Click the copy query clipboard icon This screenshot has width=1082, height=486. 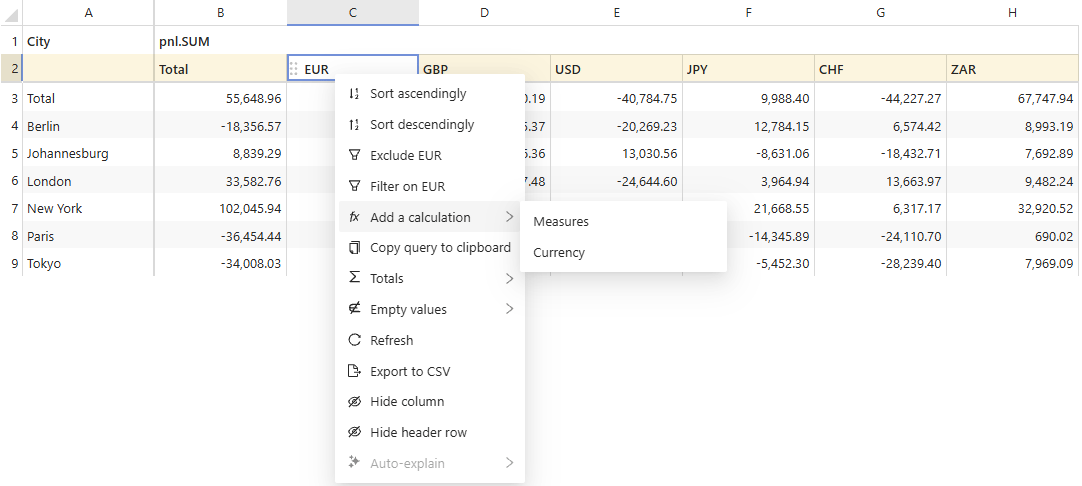[354, 248]
